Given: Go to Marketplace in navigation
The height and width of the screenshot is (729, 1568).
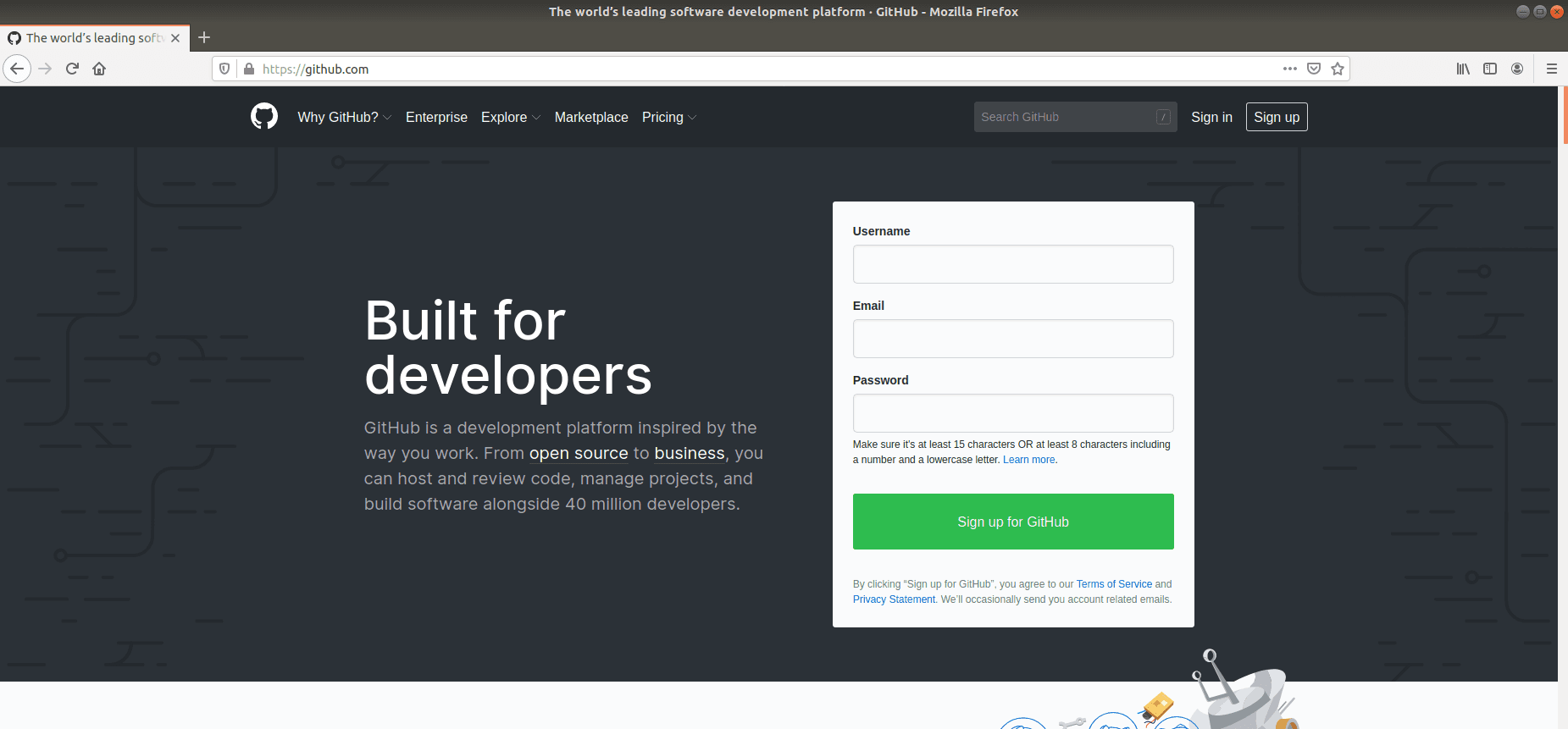Looking at the screenshot, I should pyautogui.click(x=591, y=117).
